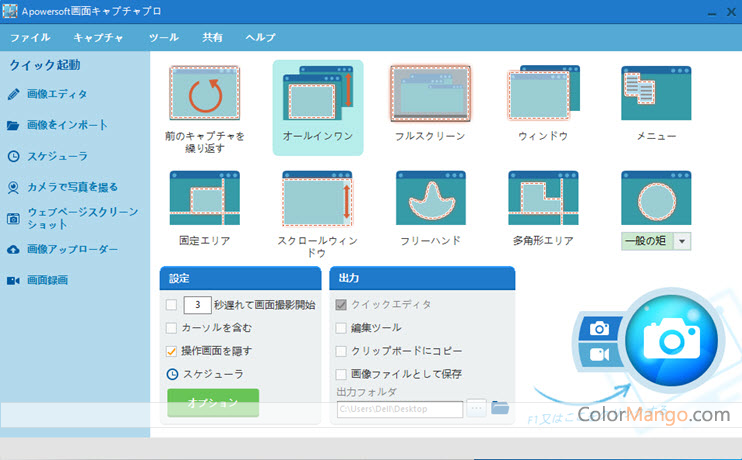Image resolution: width=742 pixels, height=460 pixels.
Task: Pick the 固定エリア capture icon
Action: (204, 197)
